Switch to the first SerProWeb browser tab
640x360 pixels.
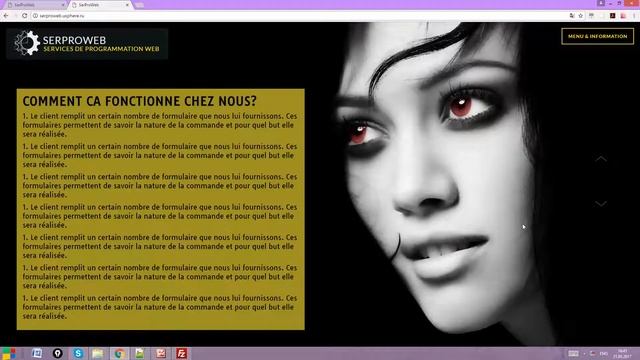35,5
